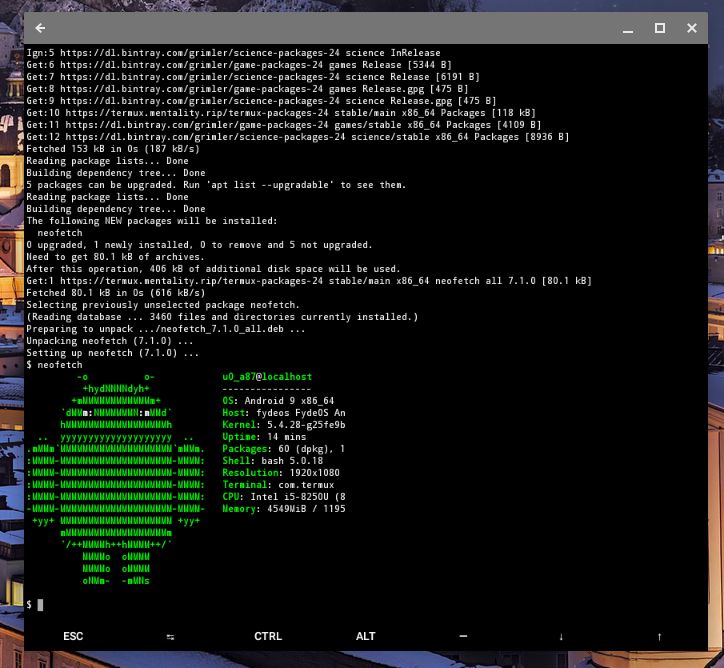Click the 'Get:10' termux-packages-24 Packages line

pos(281,113)
